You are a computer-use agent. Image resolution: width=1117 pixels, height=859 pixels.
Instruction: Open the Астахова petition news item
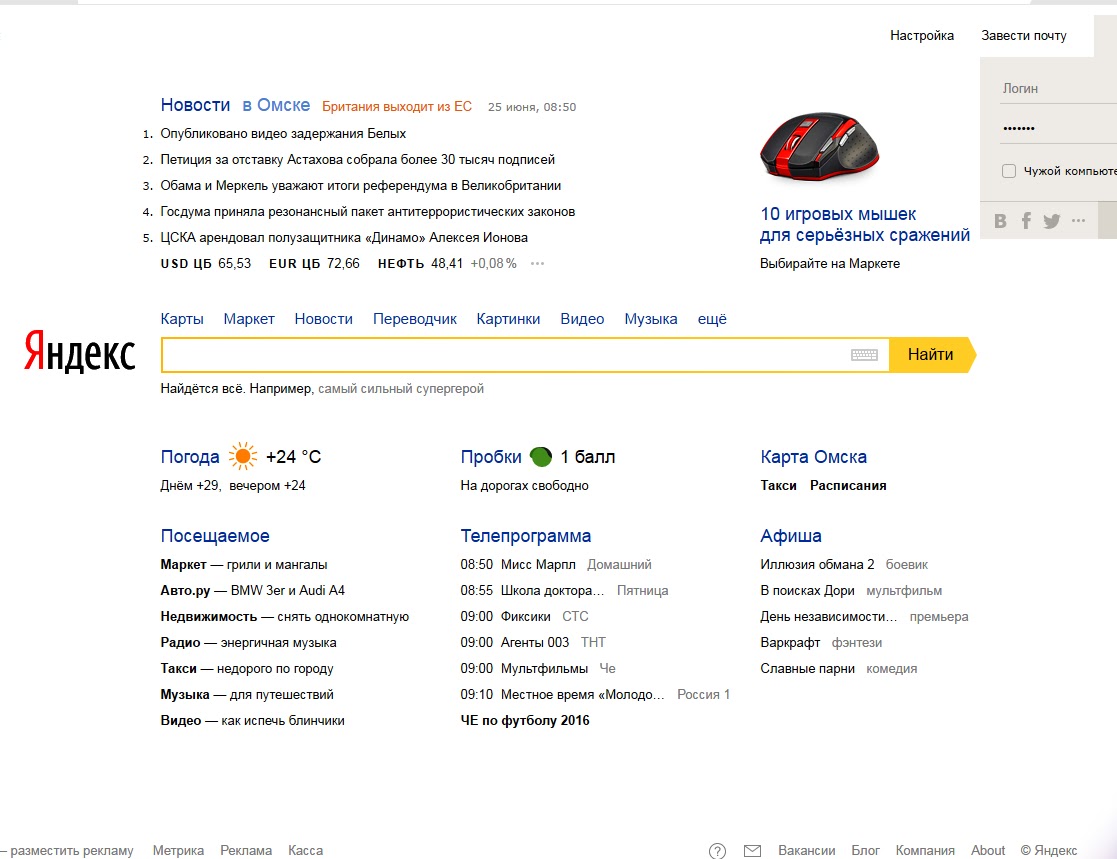(x=358, y=160)
